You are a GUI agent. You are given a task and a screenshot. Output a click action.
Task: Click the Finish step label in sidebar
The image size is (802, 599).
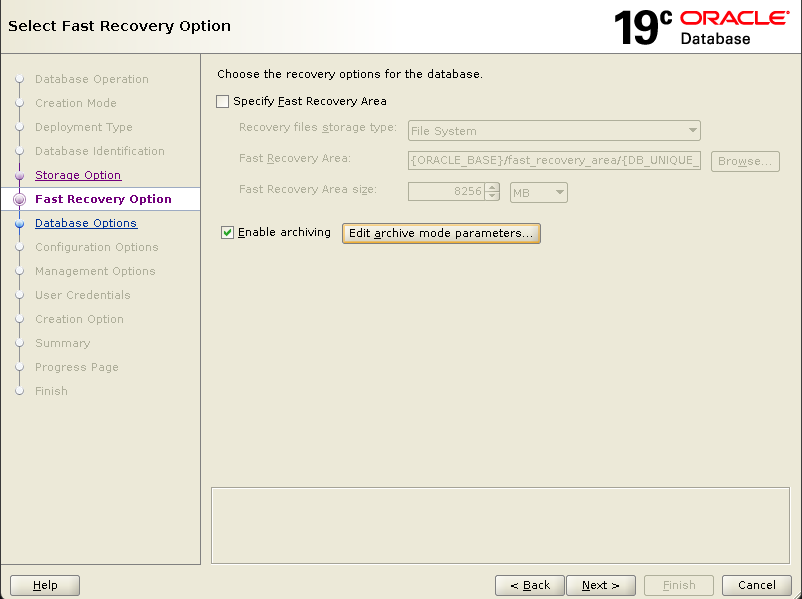(51, 391)
